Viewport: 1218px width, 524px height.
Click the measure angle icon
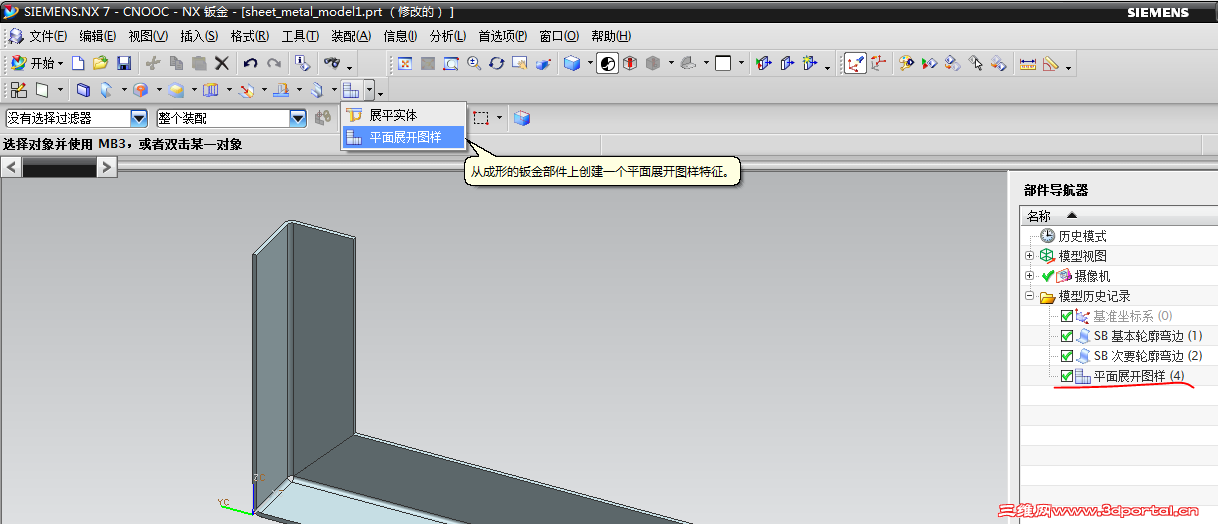point(1050,63)
